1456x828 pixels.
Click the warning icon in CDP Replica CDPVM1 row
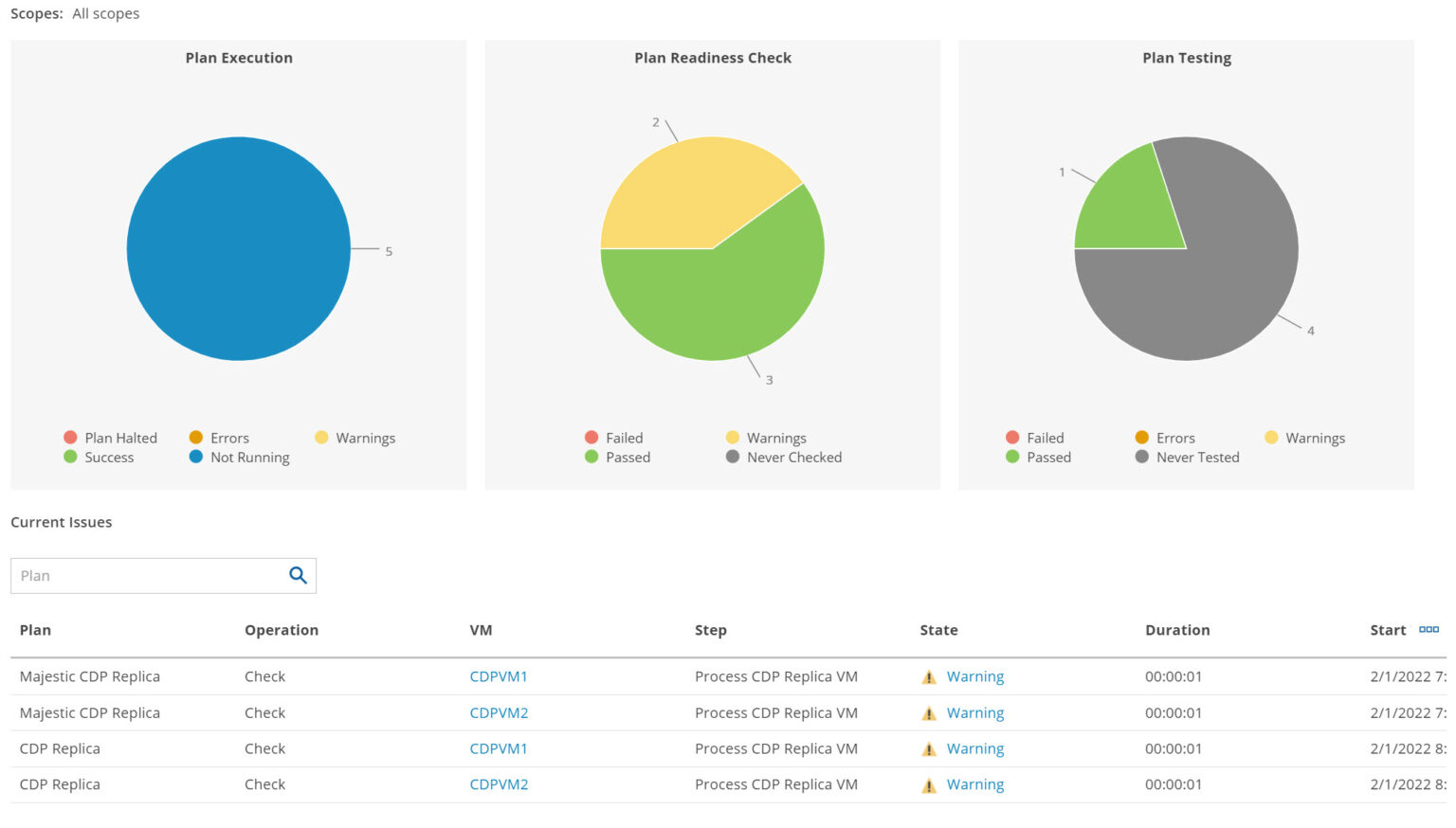[x=929, y=748]
